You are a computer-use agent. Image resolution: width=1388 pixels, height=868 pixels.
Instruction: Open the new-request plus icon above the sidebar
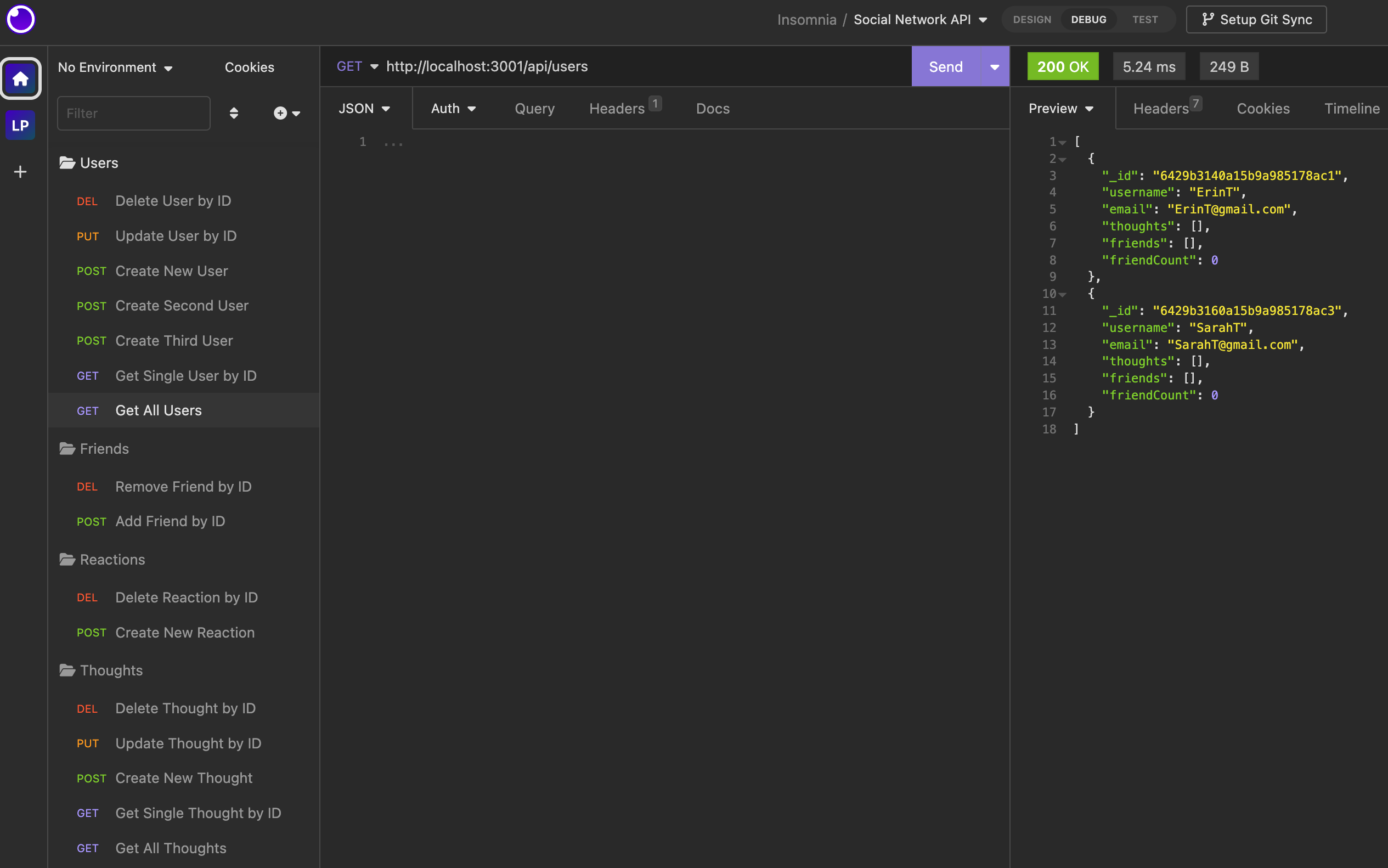coord(280,113)
